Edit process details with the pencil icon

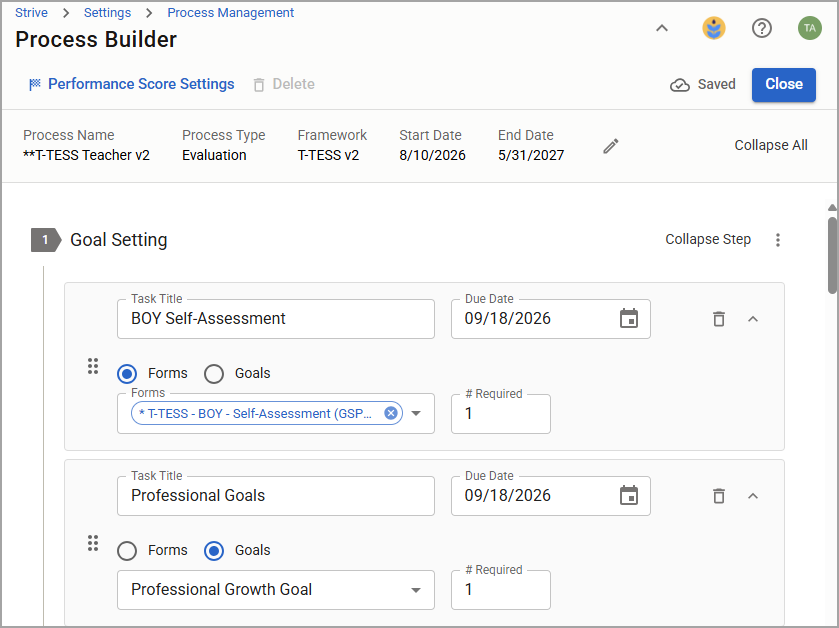611,146
